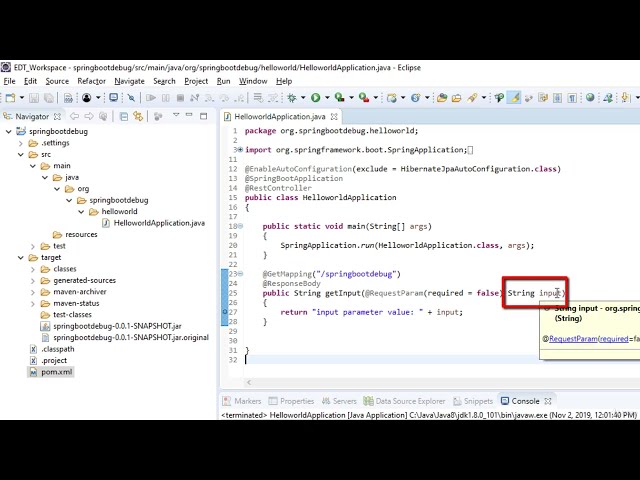Click the Run External Tools icon
The height and width of the screenshot is (480, 640).
(364, 98)
